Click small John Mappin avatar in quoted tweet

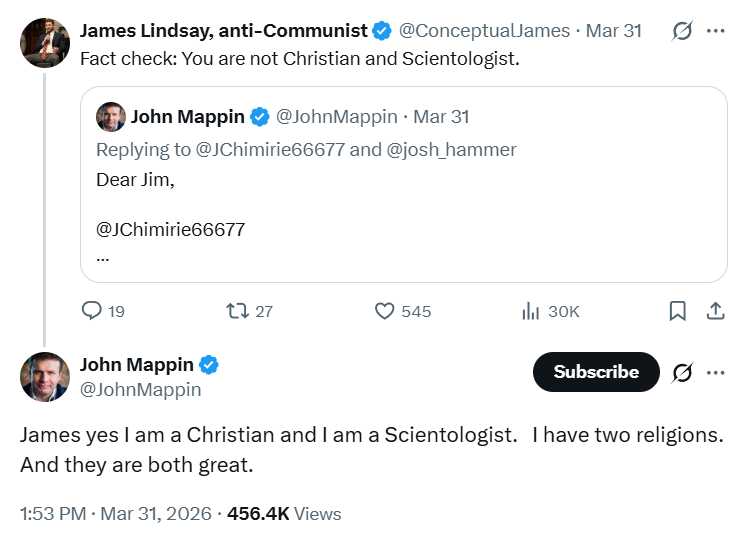point(110,117)
